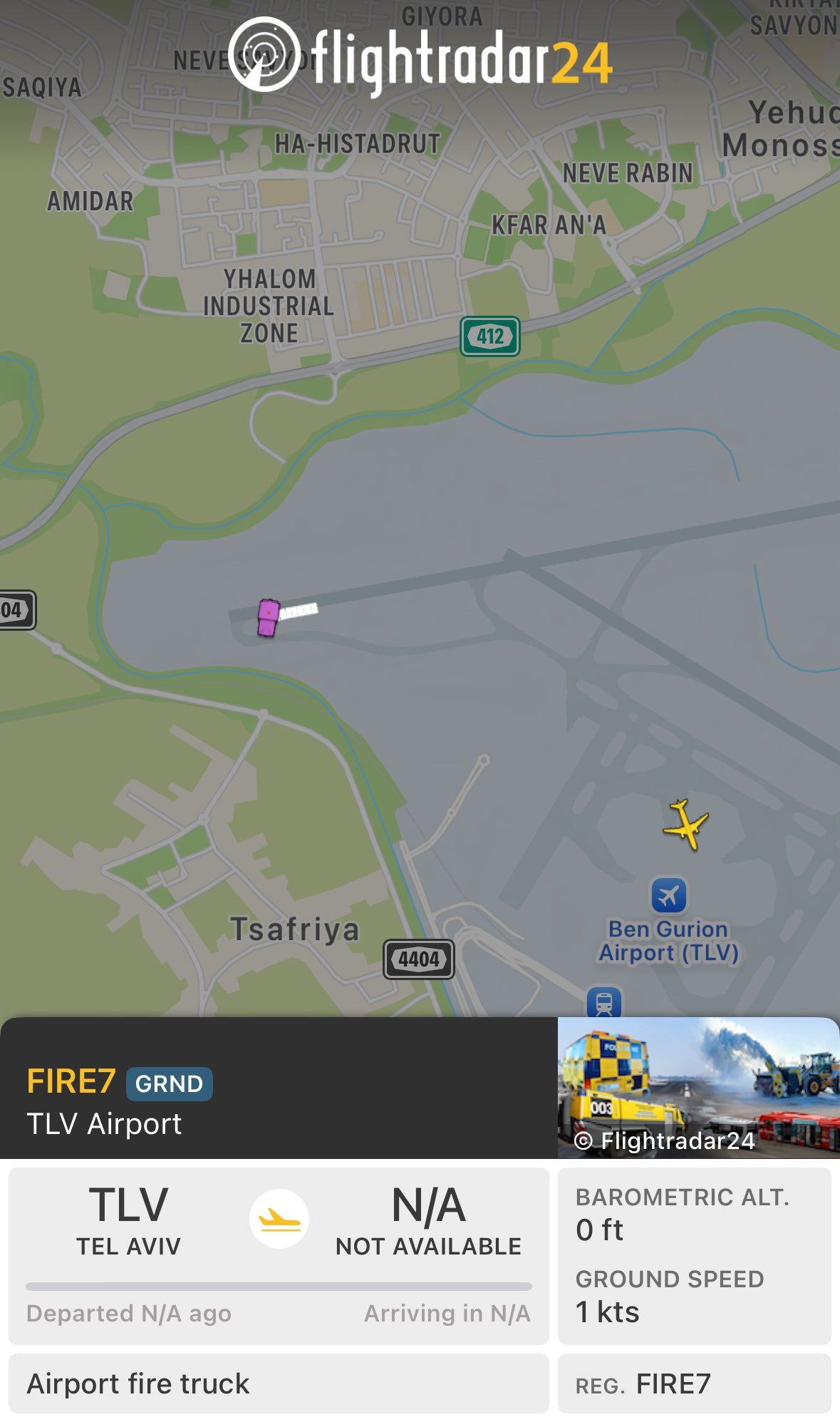The width and height of the screenshot is (840, 1422).
Task: Tap the yellow landing plane progress icon
Action: point(279,1218)
